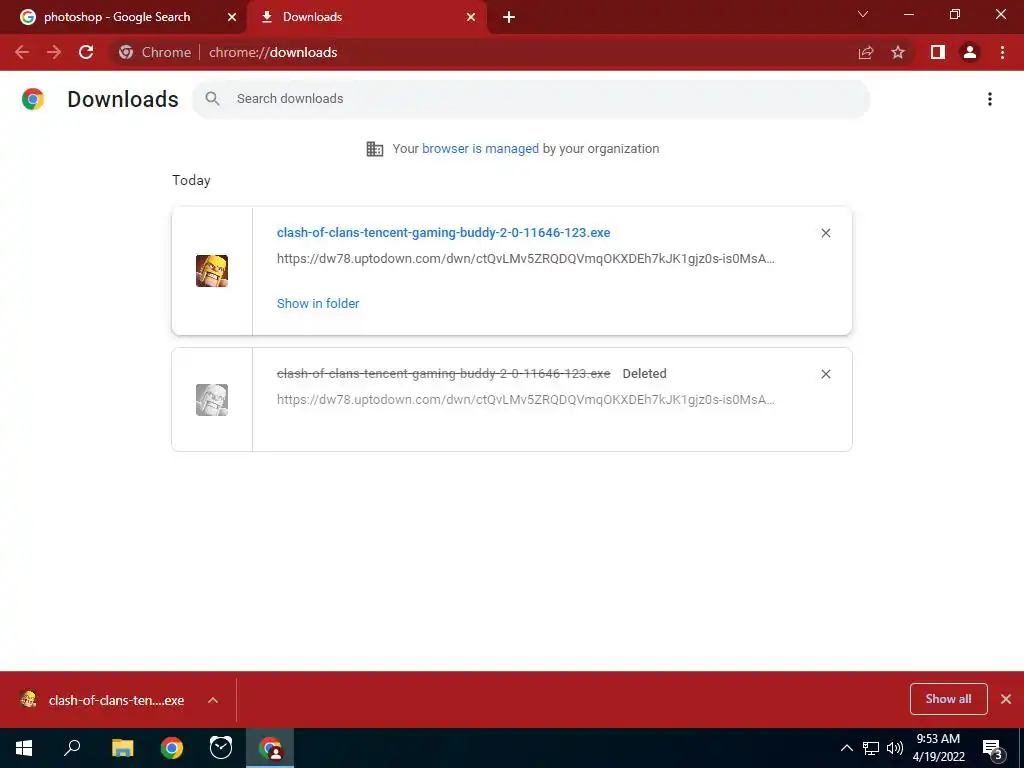Click the struck-through deleted file name

(x=443, y=374)
